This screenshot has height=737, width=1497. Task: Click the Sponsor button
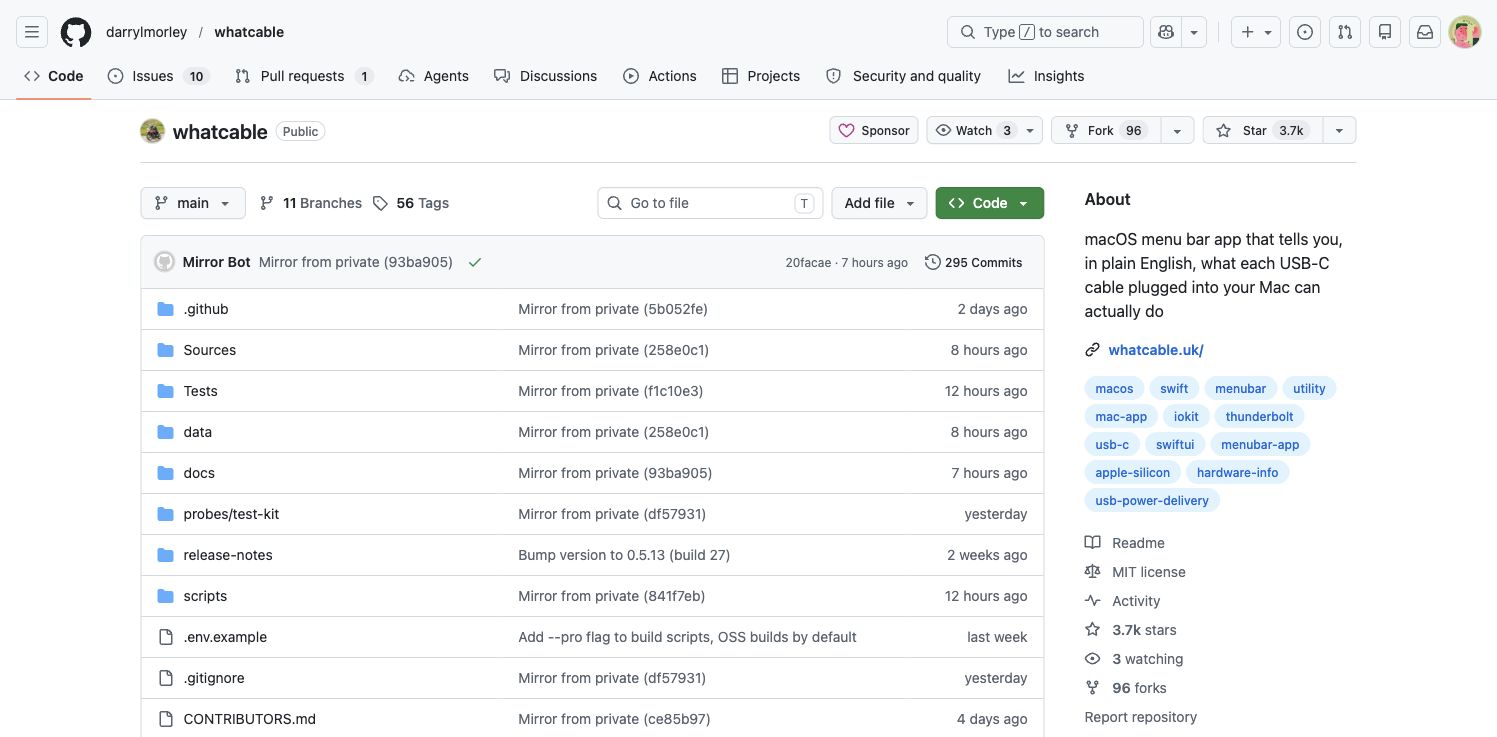(874, 131)
